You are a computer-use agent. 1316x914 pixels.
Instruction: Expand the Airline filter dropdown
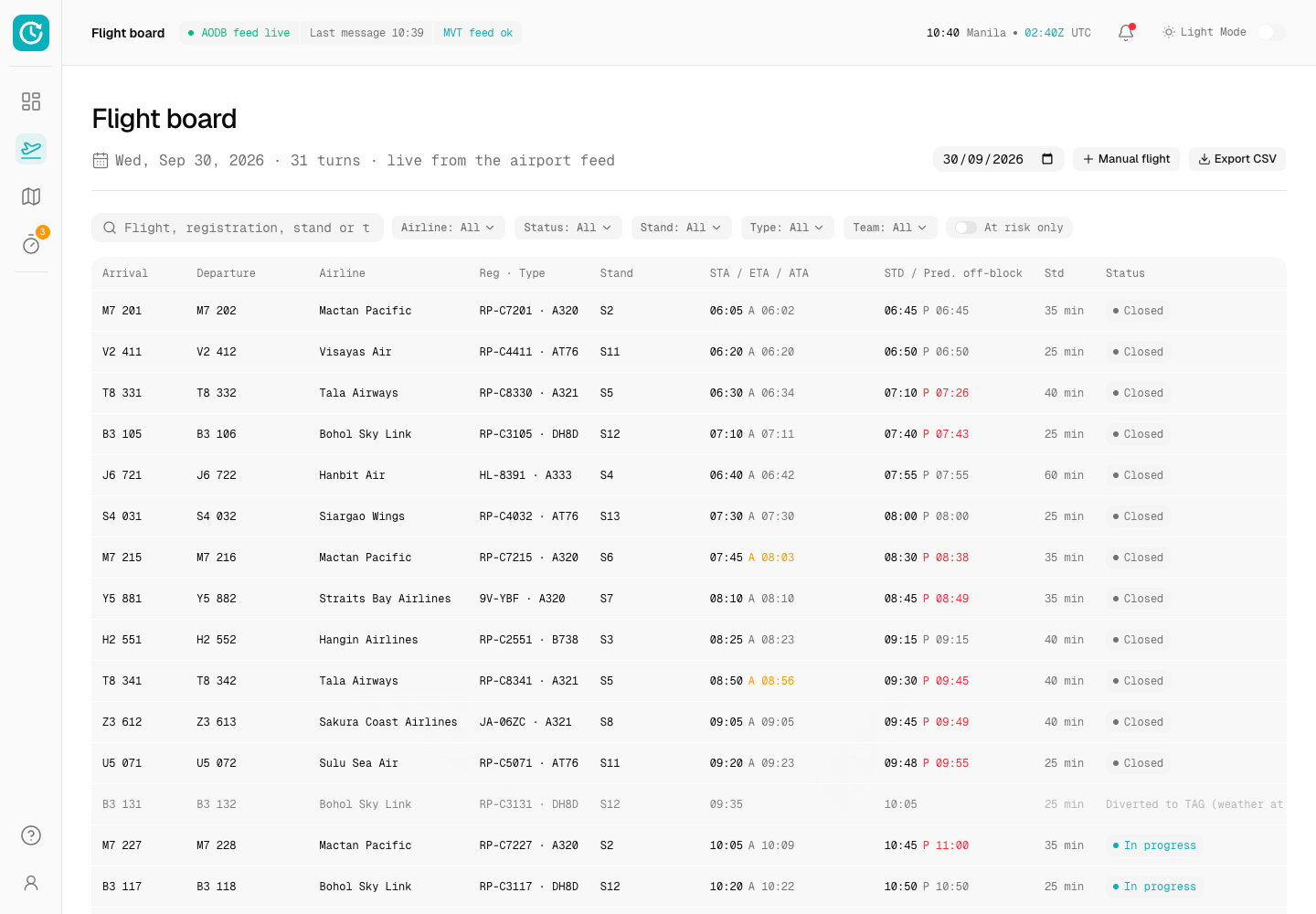tap(448, 228)
